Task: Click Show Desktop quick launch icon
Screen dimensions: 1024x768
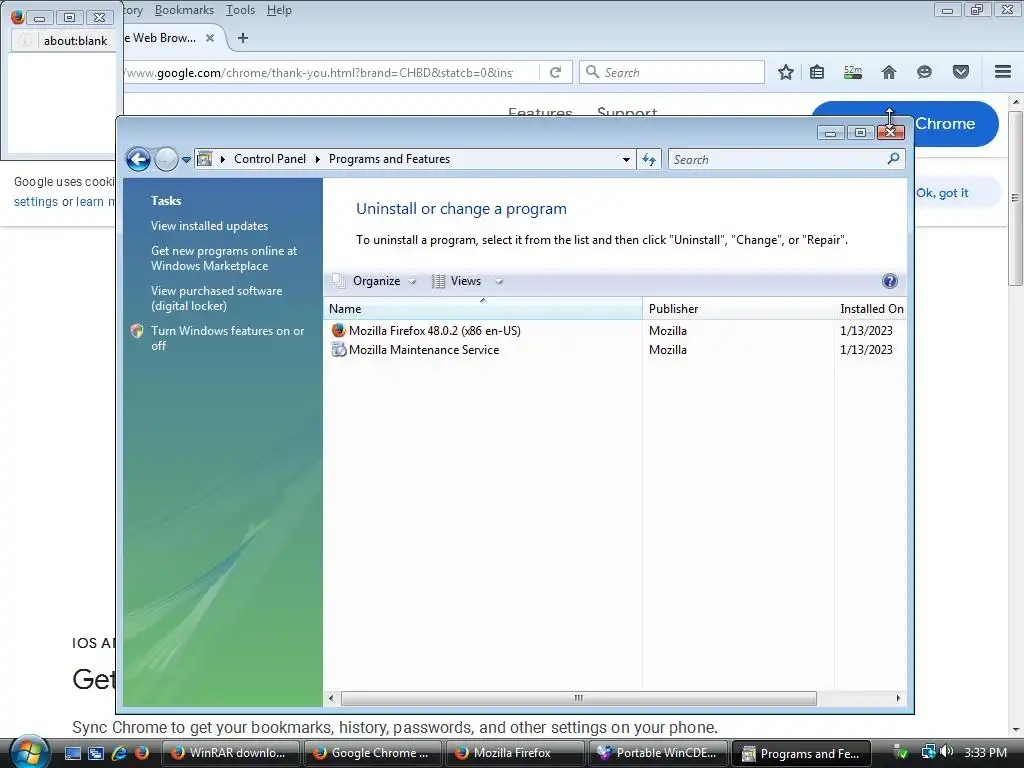Action: (72, 753)
